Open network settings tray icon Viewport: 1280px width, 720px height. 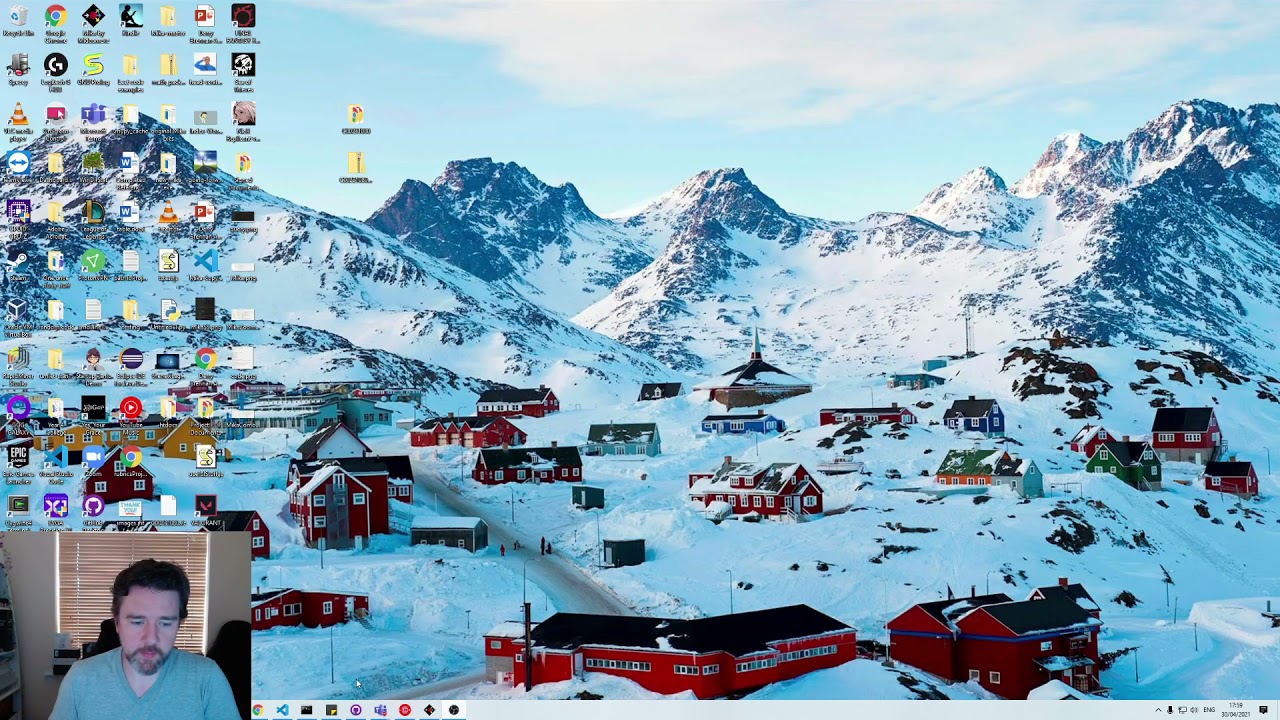point(1182,710)
